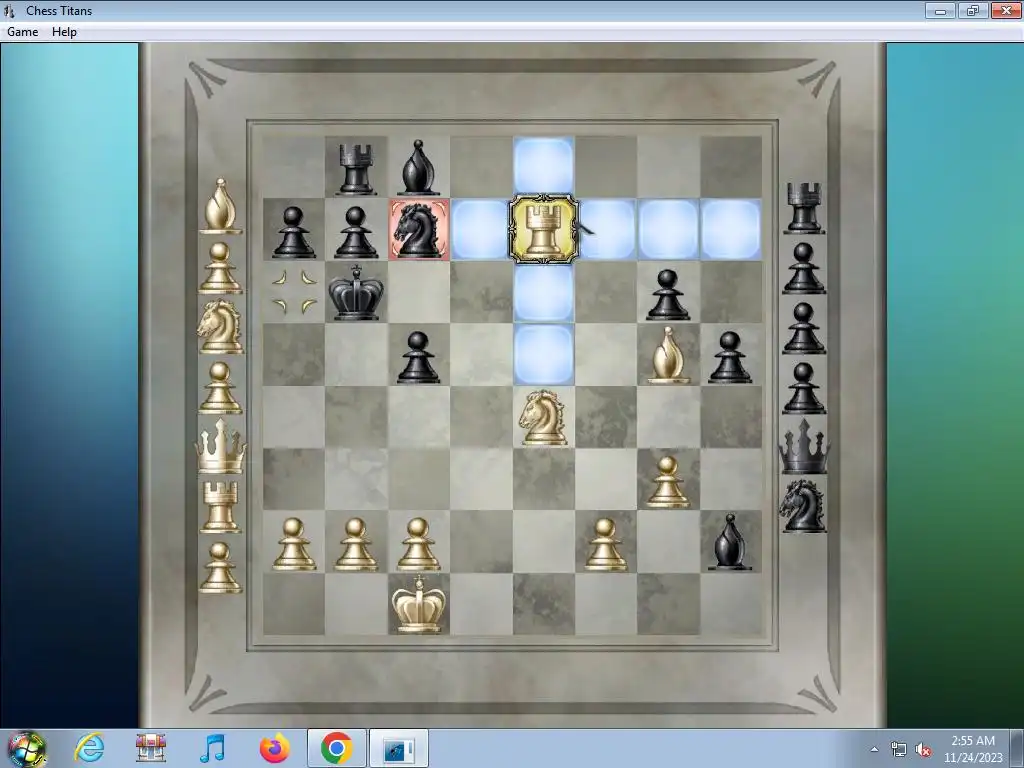Open the network tray icon

point(899,749)
